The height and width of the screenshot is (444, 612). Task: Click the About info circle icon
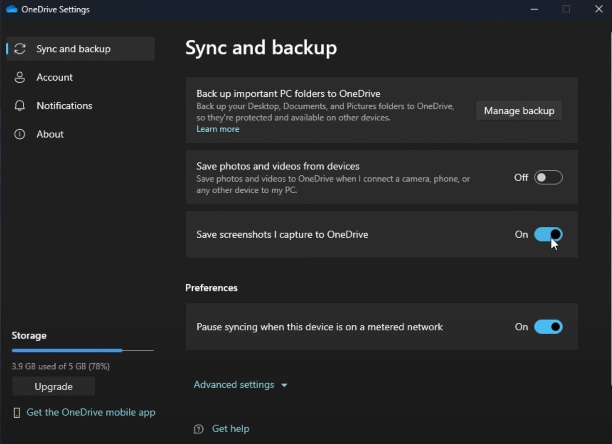point(20,134)
